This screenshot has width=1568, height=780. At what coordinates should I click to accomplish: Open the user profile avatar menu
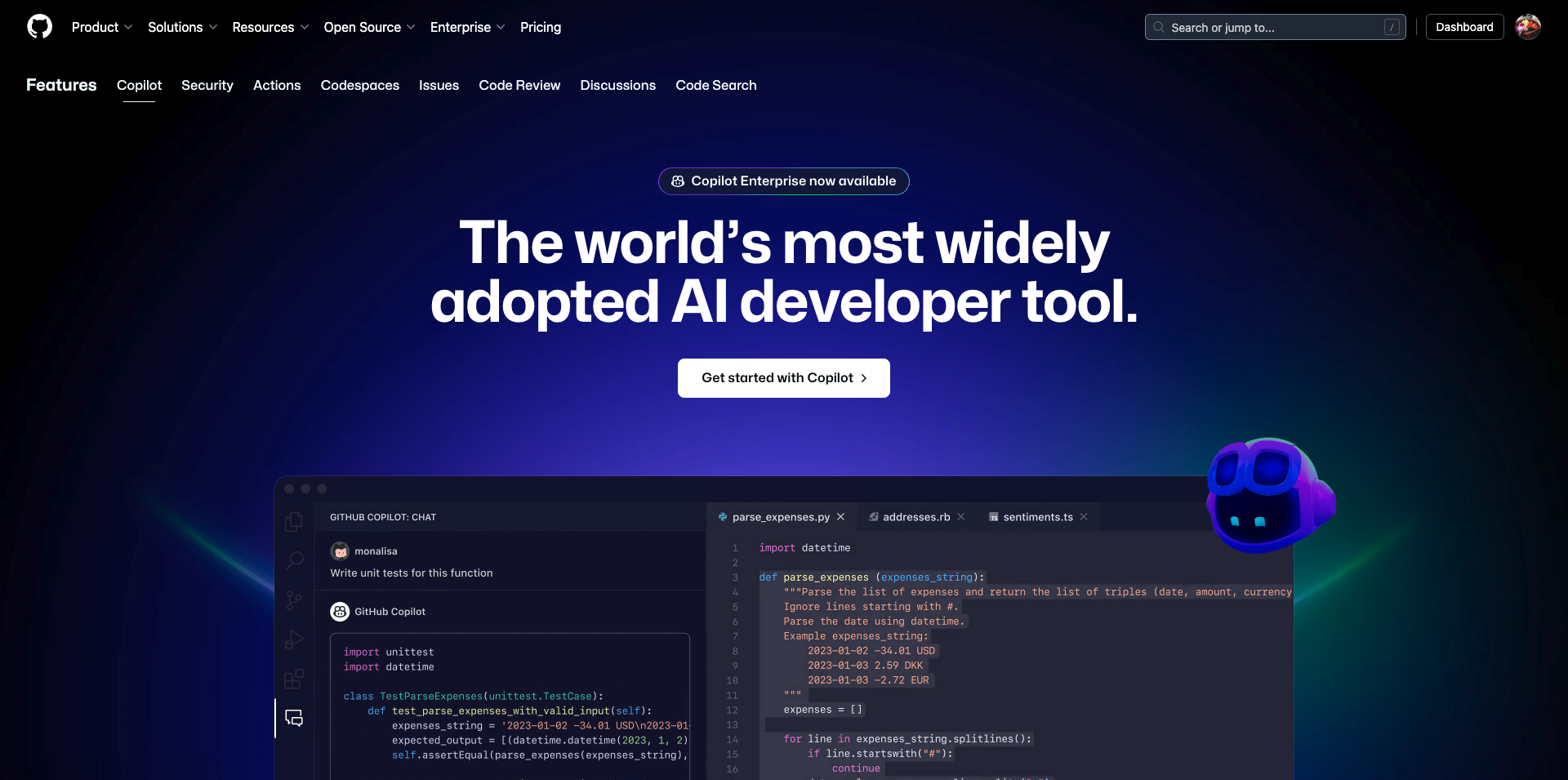tap(1528, 27)
